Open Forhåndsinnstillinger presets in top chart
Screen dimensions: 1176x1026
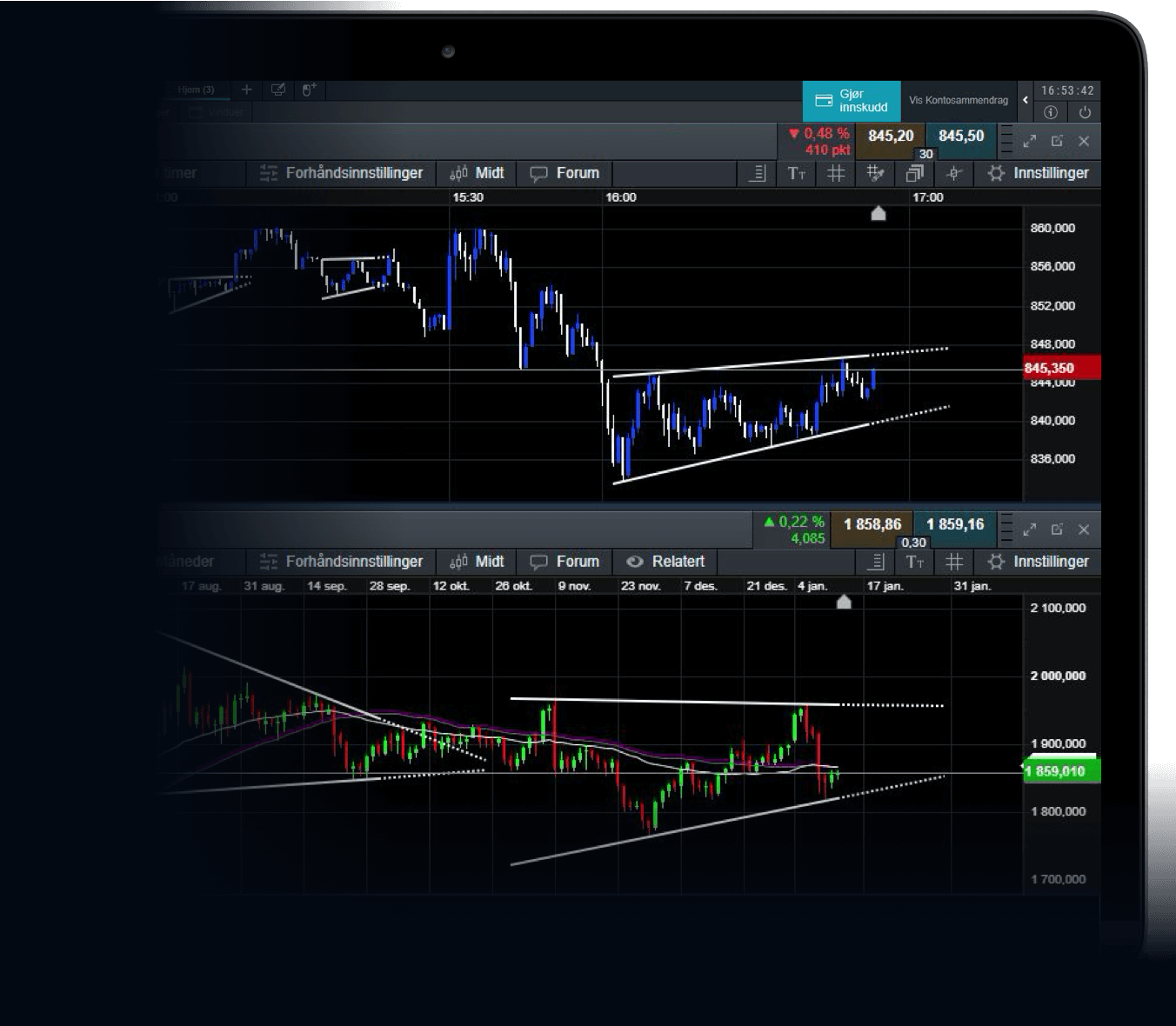click(341, 173)
